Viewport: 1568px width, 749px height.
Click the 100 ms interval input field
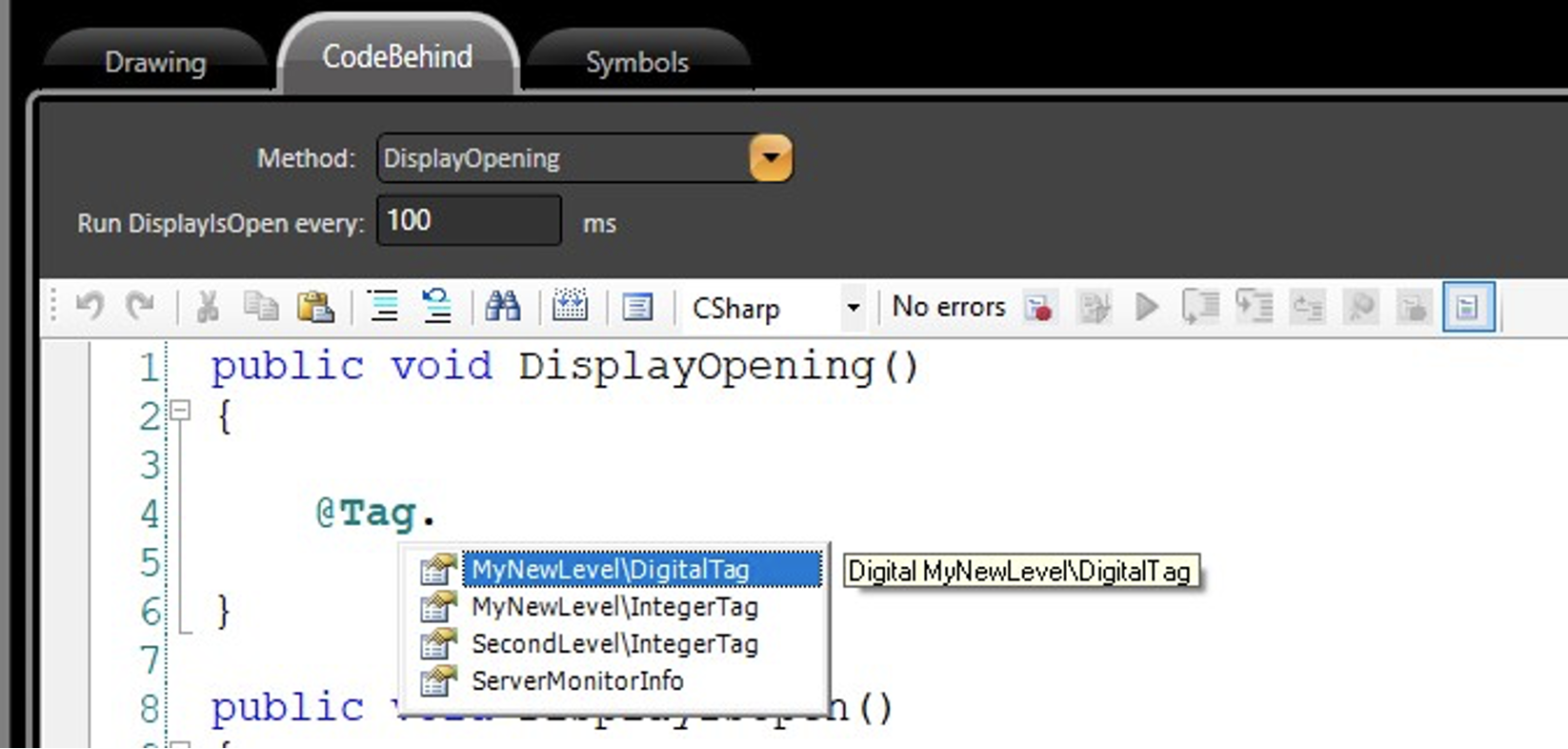[468, 221]
